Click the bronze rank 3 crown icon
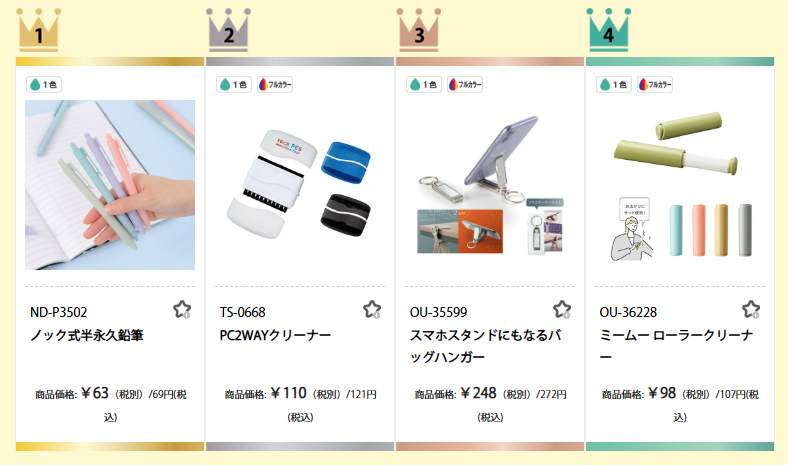Image resolution: width=788 pixels, height=465 pixels. tap(419, 30)
